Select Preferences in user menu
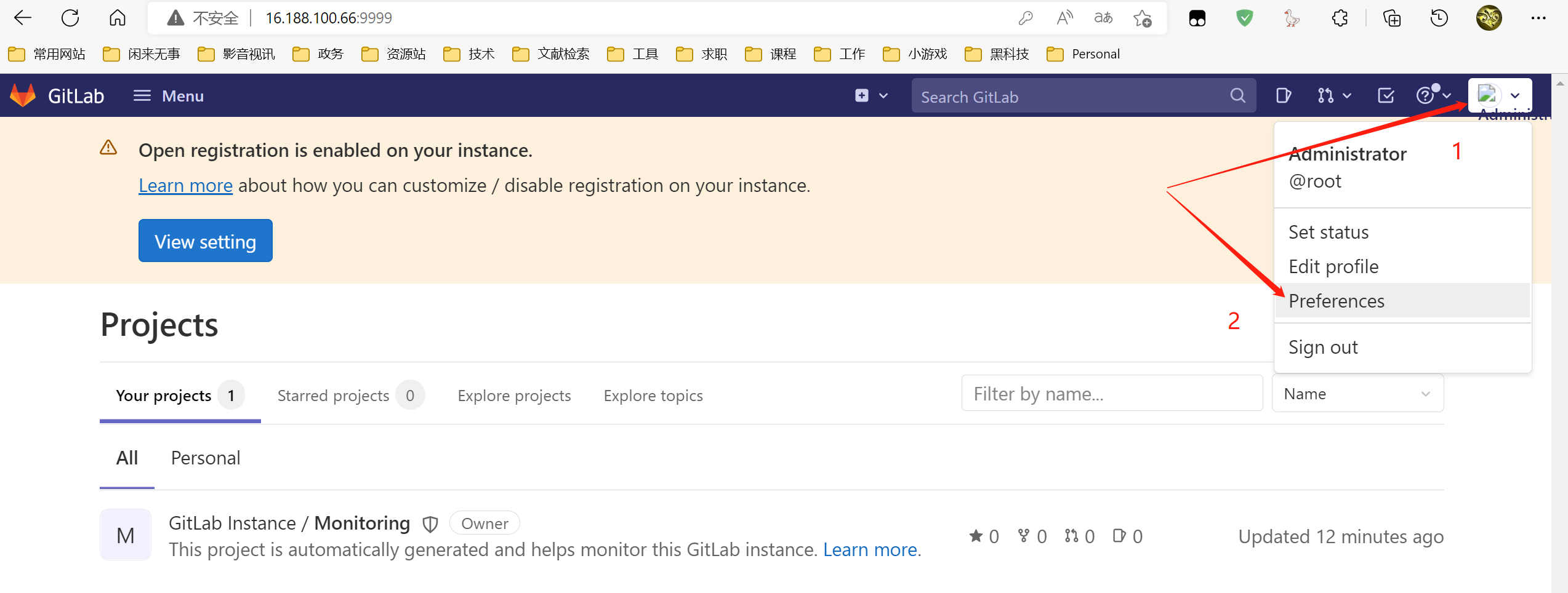 point(1402,301)
